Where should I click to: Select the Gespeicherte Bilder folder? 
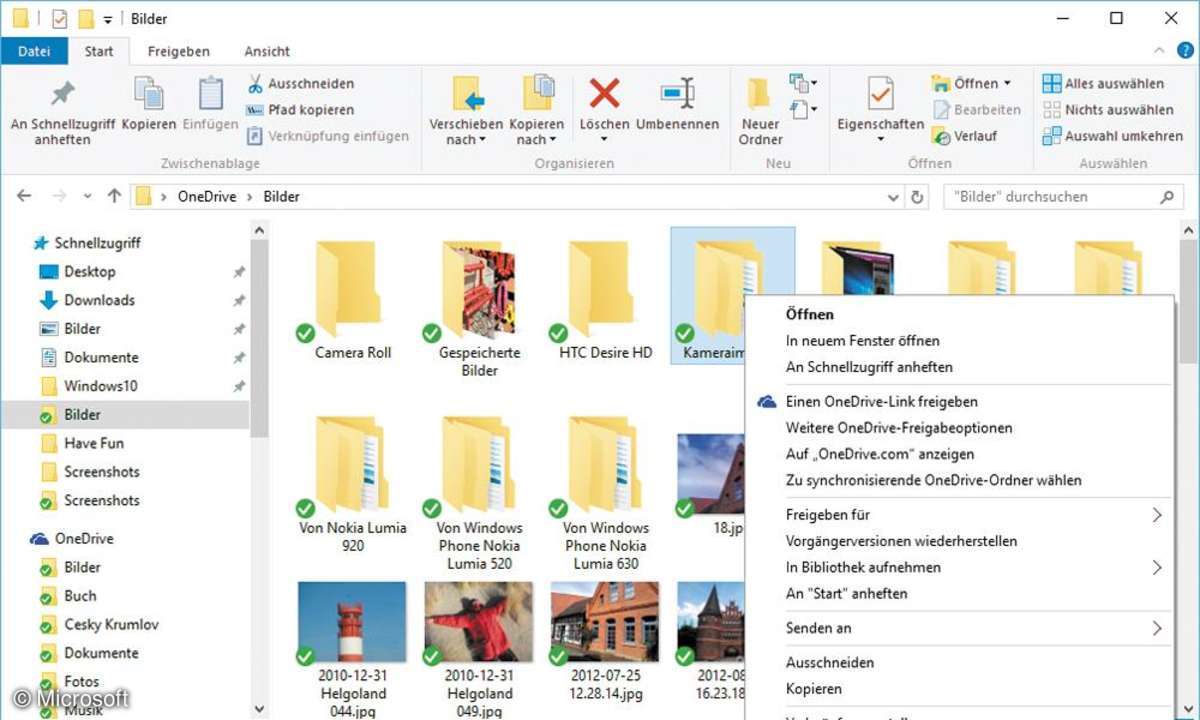479,308
